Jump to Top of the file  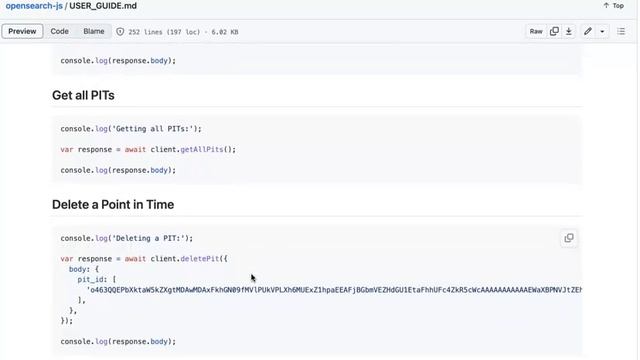613,6
